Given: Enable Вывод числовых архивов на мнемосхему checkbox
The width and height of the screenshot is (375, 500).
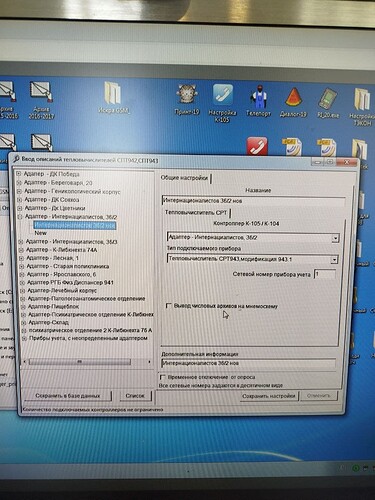Looking at the screenshot, I should click(x=169, y=306).
